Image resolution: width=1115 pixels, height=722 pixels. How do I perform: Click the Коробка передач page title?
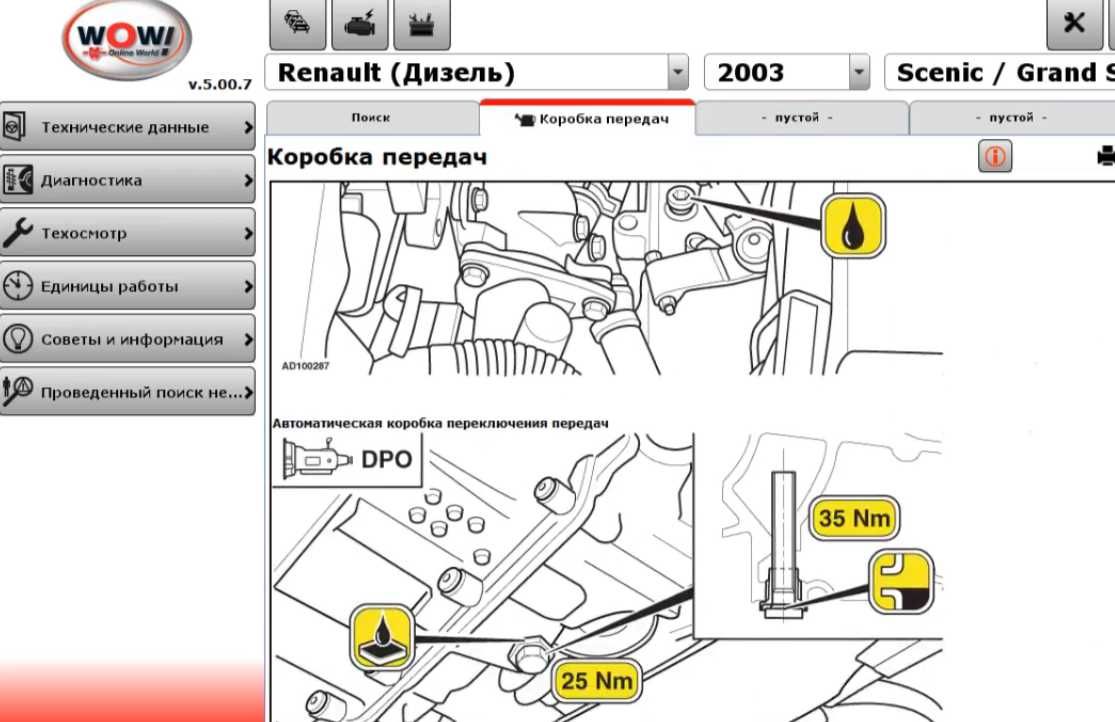(x=377, y=156)
